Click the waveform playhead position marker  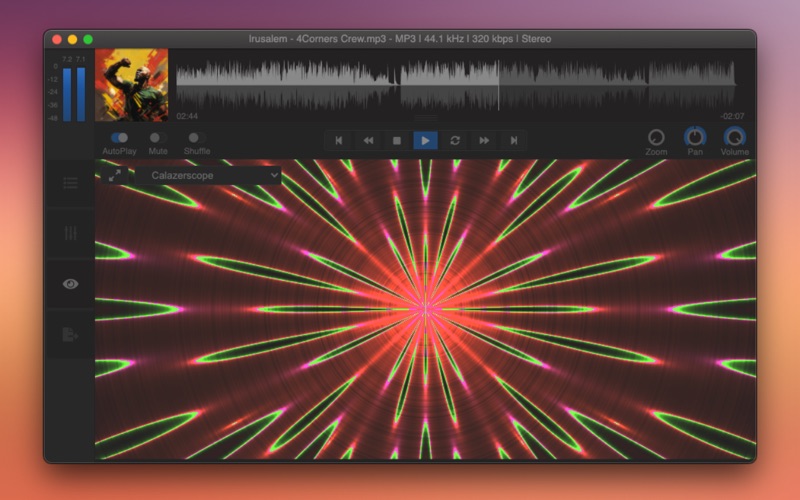(x=498, y=85)
